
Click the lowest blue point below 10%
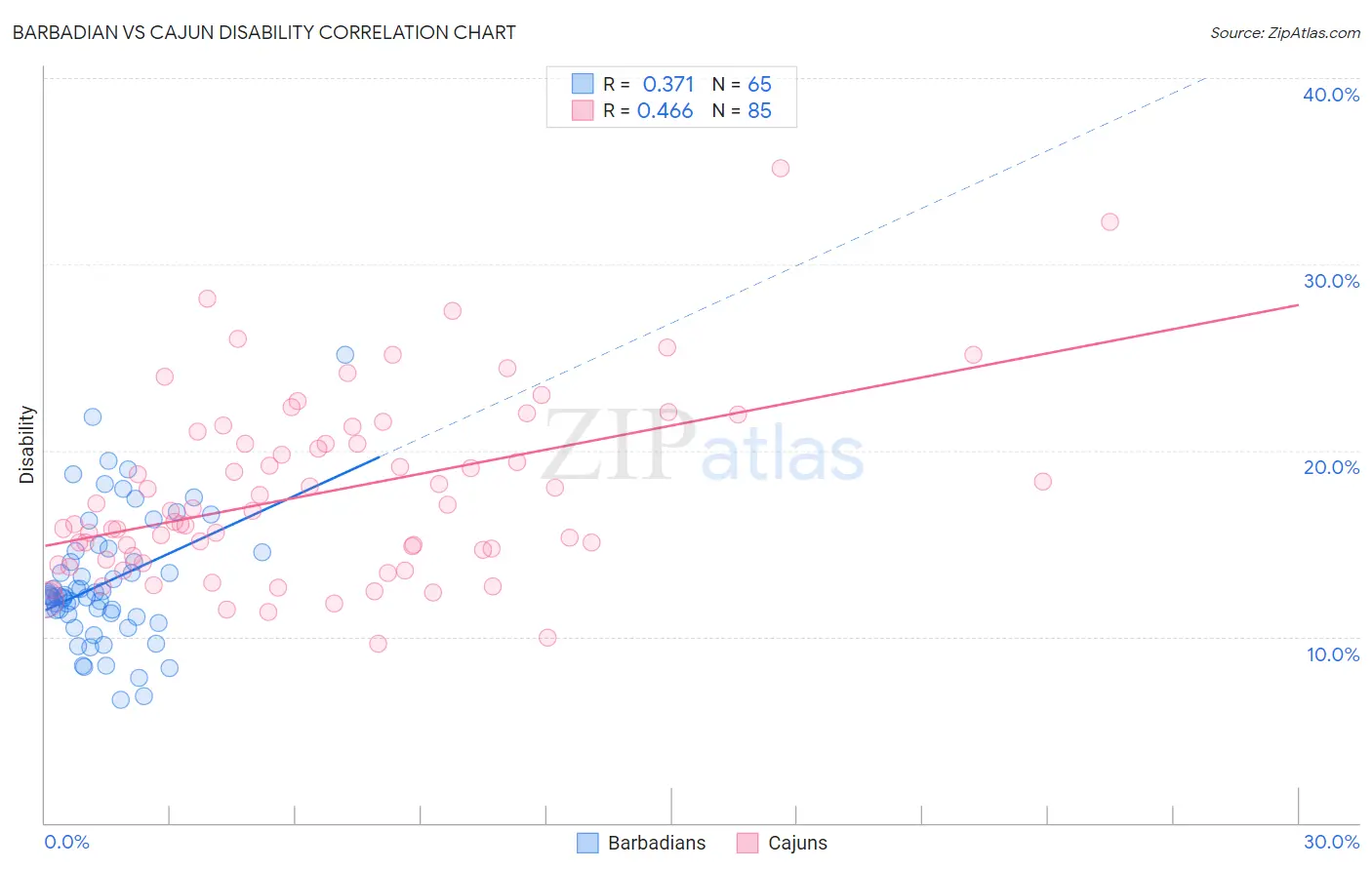point(121,699)
